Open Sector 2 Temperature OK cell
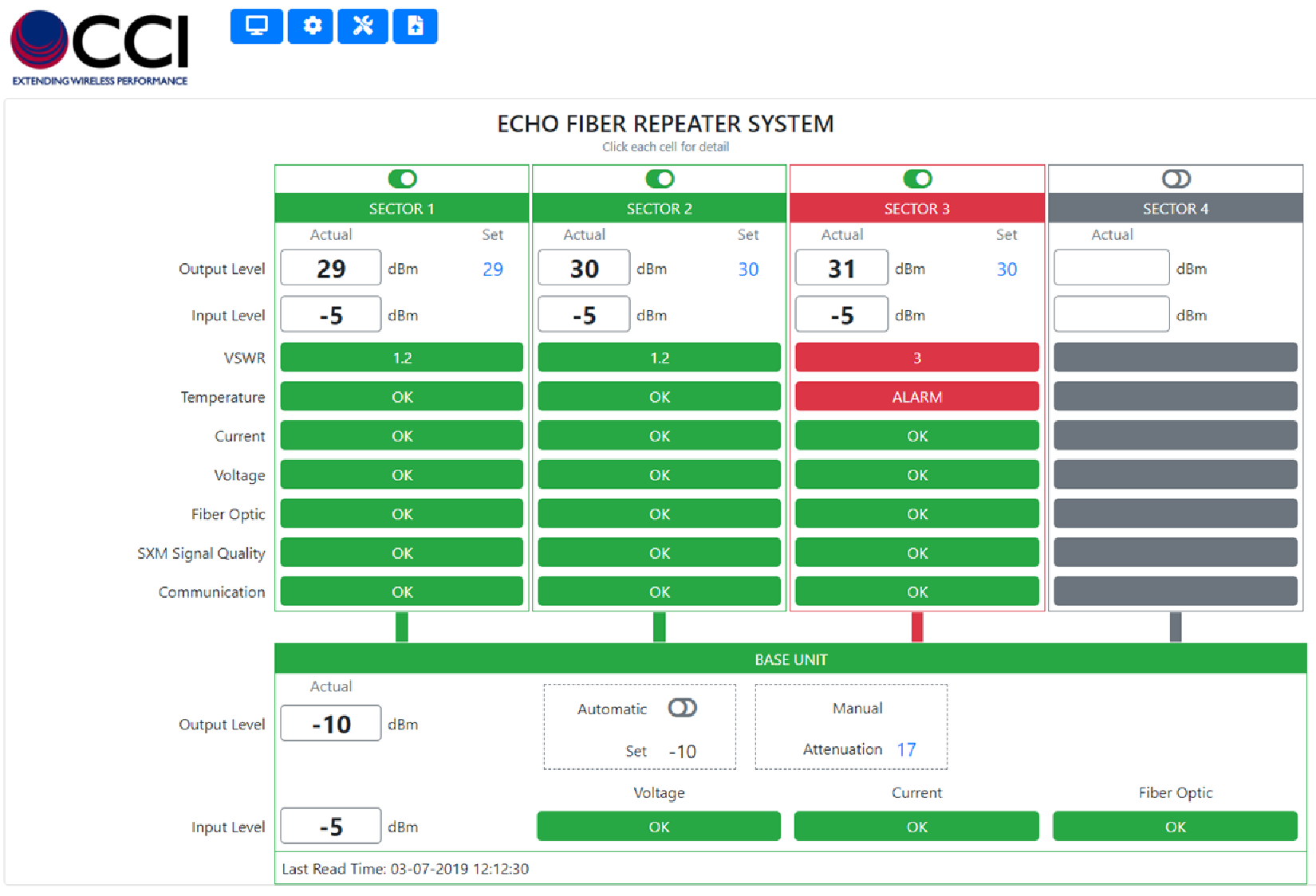This screenshot has width=1316, height=896. (x=660, y=396)
